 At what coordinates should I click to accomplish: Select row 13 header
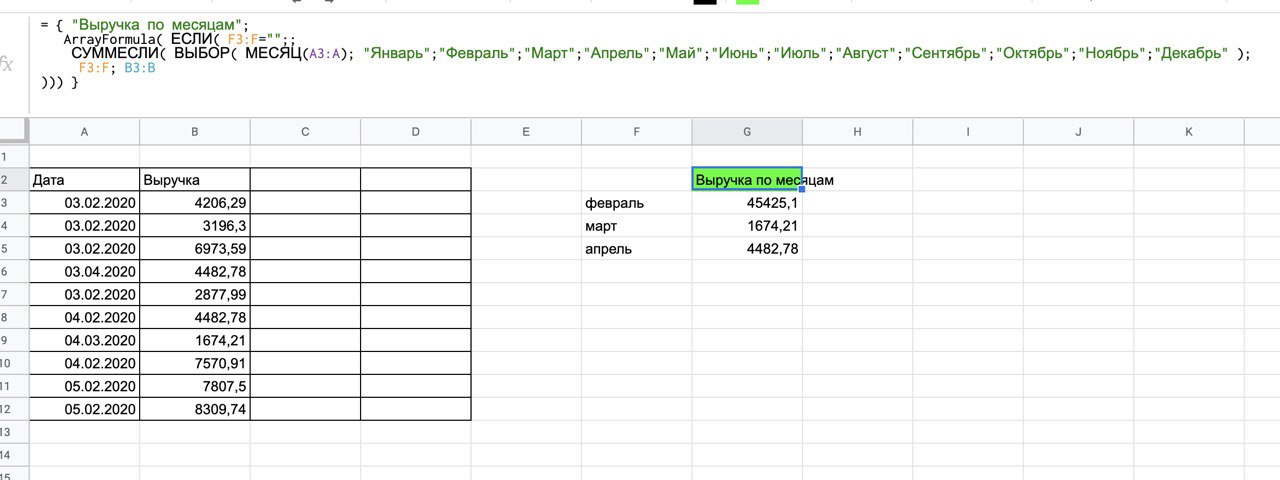[x=14, y=433]
